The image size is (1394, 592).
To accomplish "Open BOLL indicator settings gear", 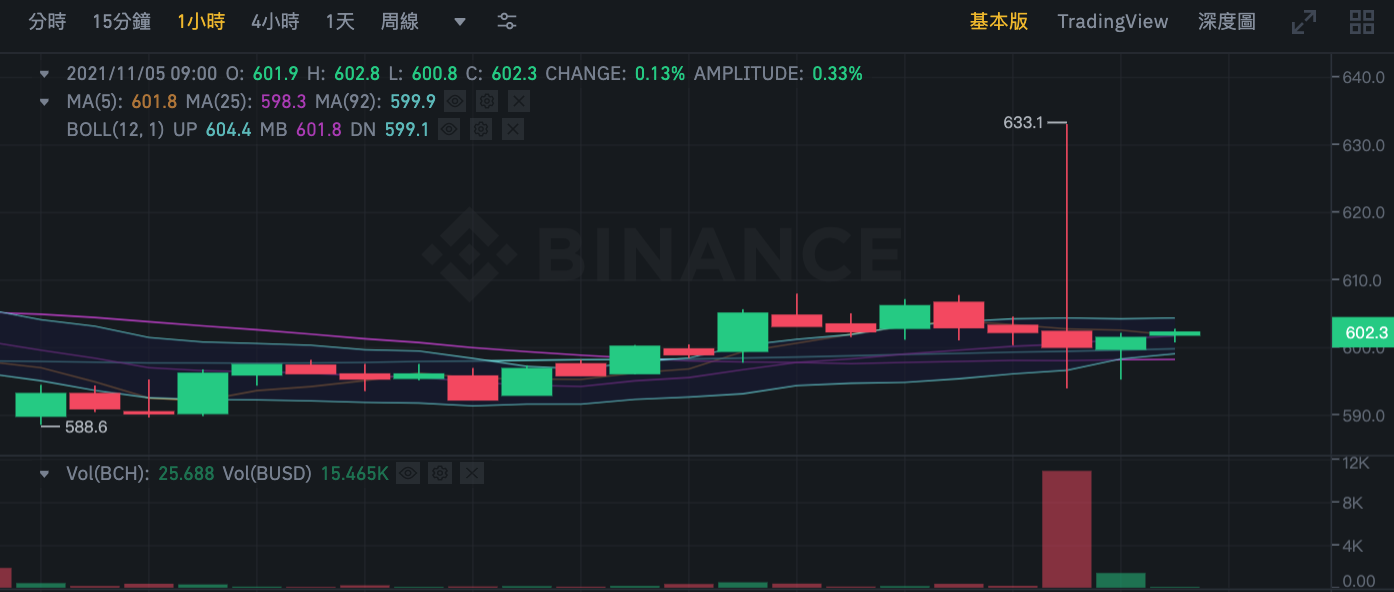I will pos(481,129).
